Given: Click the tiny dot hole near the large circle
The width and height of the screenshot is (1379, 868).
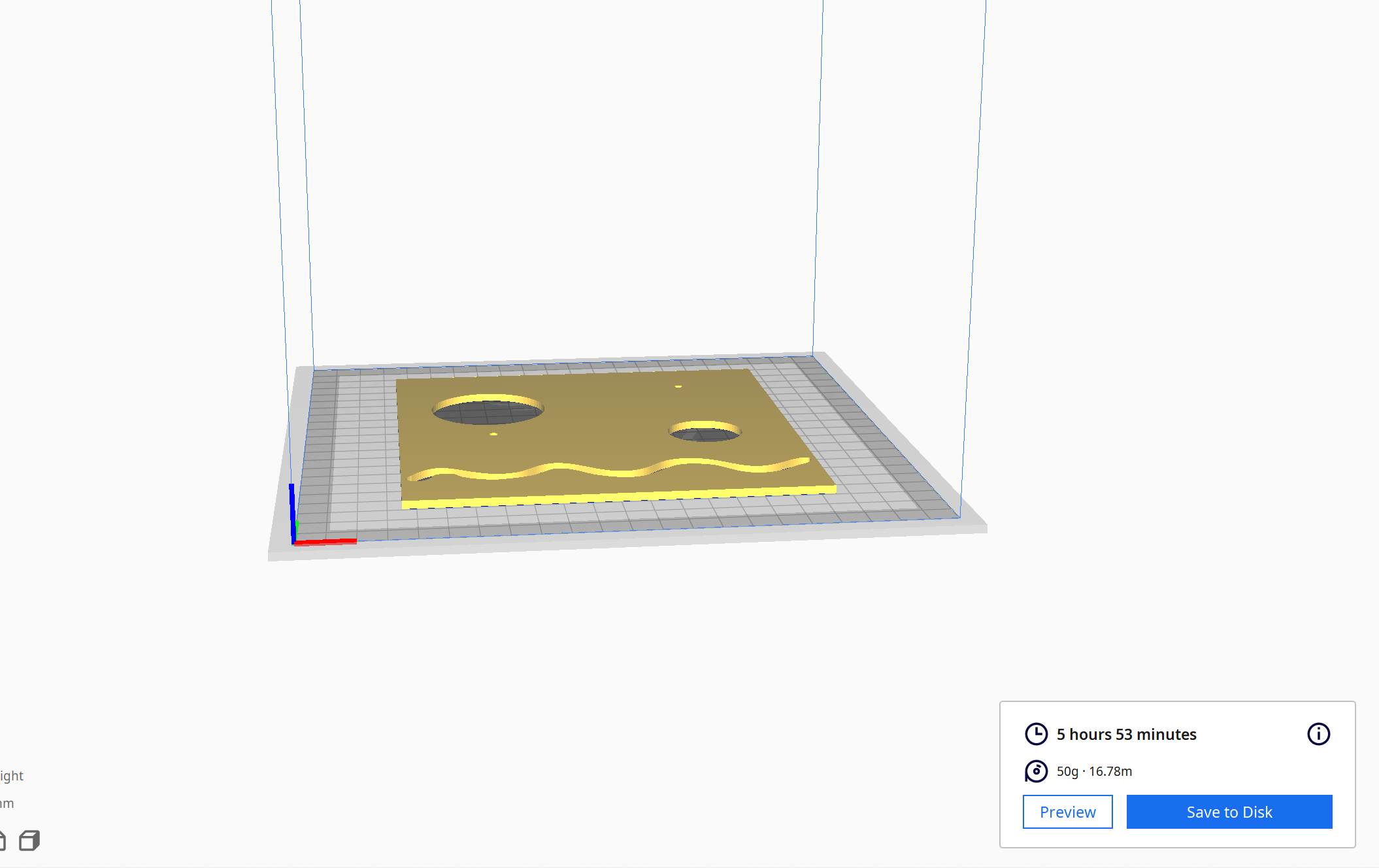Looking at the screenshot, I should point(493,434).
